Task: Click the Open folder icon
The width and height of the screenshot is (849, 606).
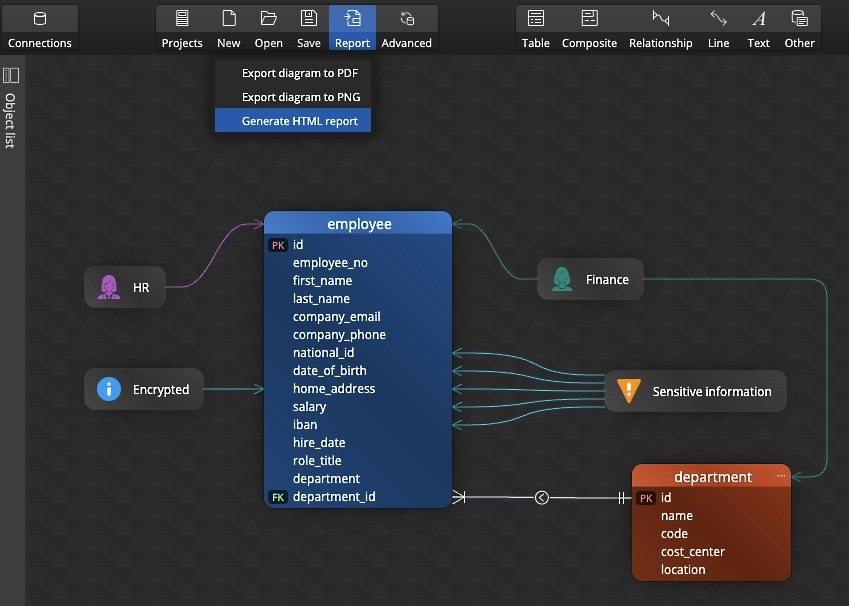Action: [269, 19]
